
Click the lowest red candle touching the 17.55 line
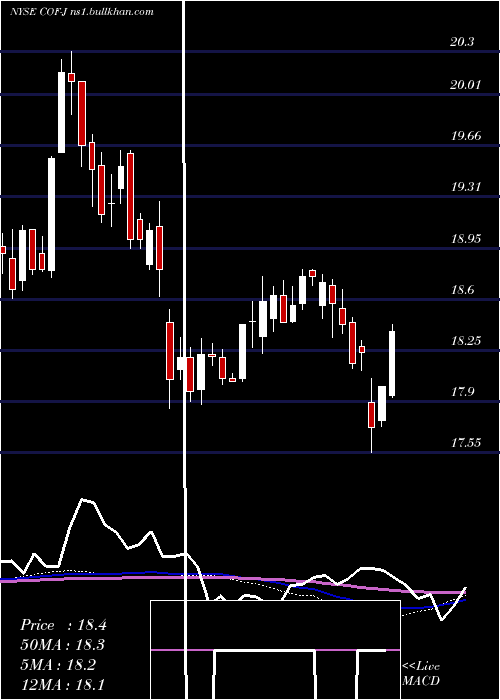371,415
